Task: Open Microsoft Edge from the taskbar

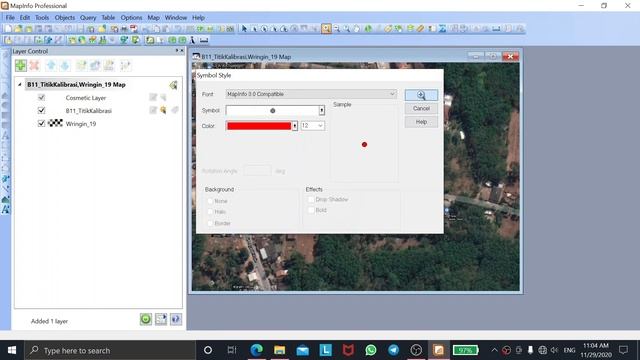Action: tap(256, 350)
